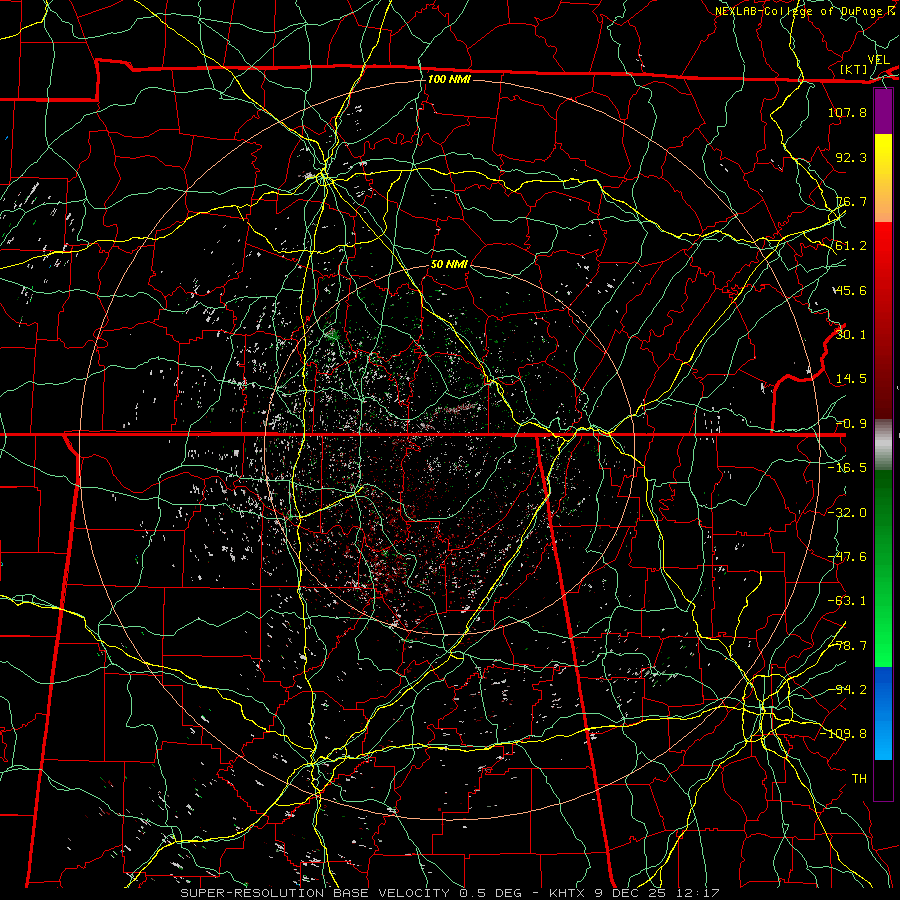Image resolution: width=900 pixels, height=900 pixels.
Task: Select the 76.7 velocity scale value
Action: (851, 201)
